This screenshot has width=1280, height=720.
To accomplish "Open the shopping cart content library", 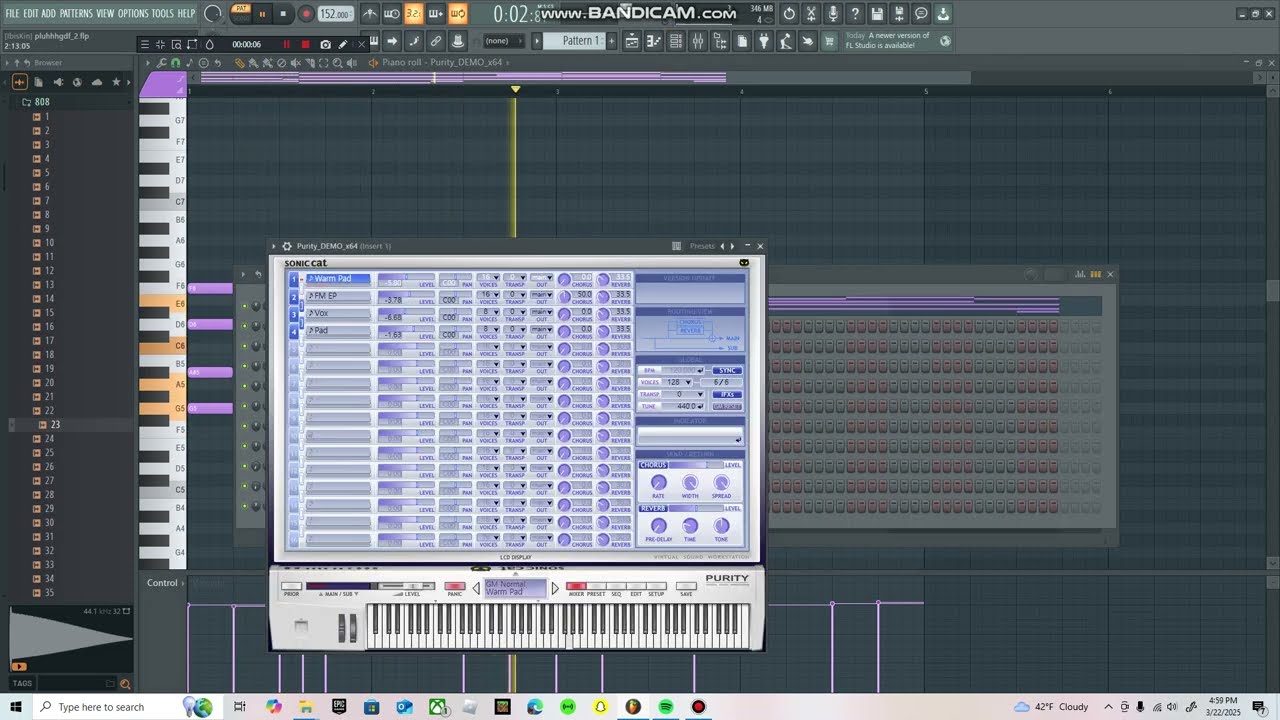I will point(829,41).
